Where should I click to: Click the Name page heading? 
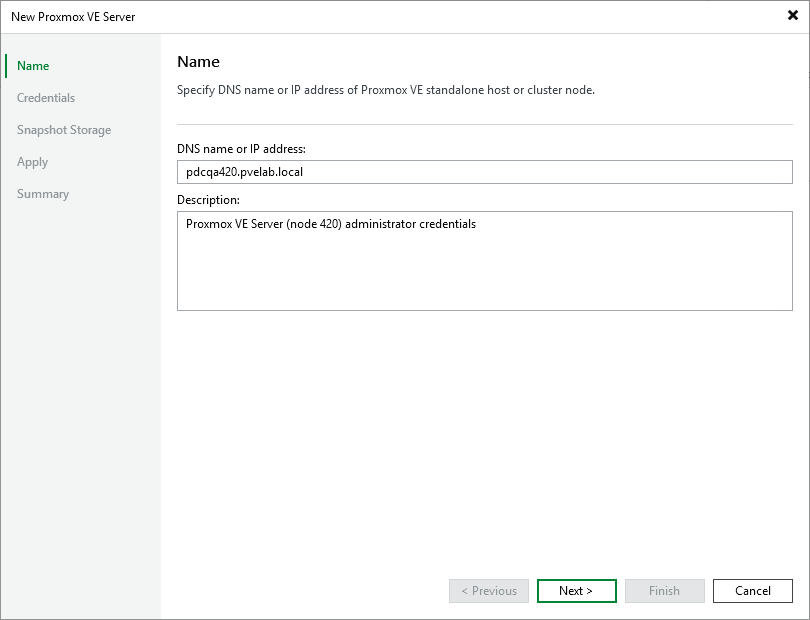coord(198,61)
